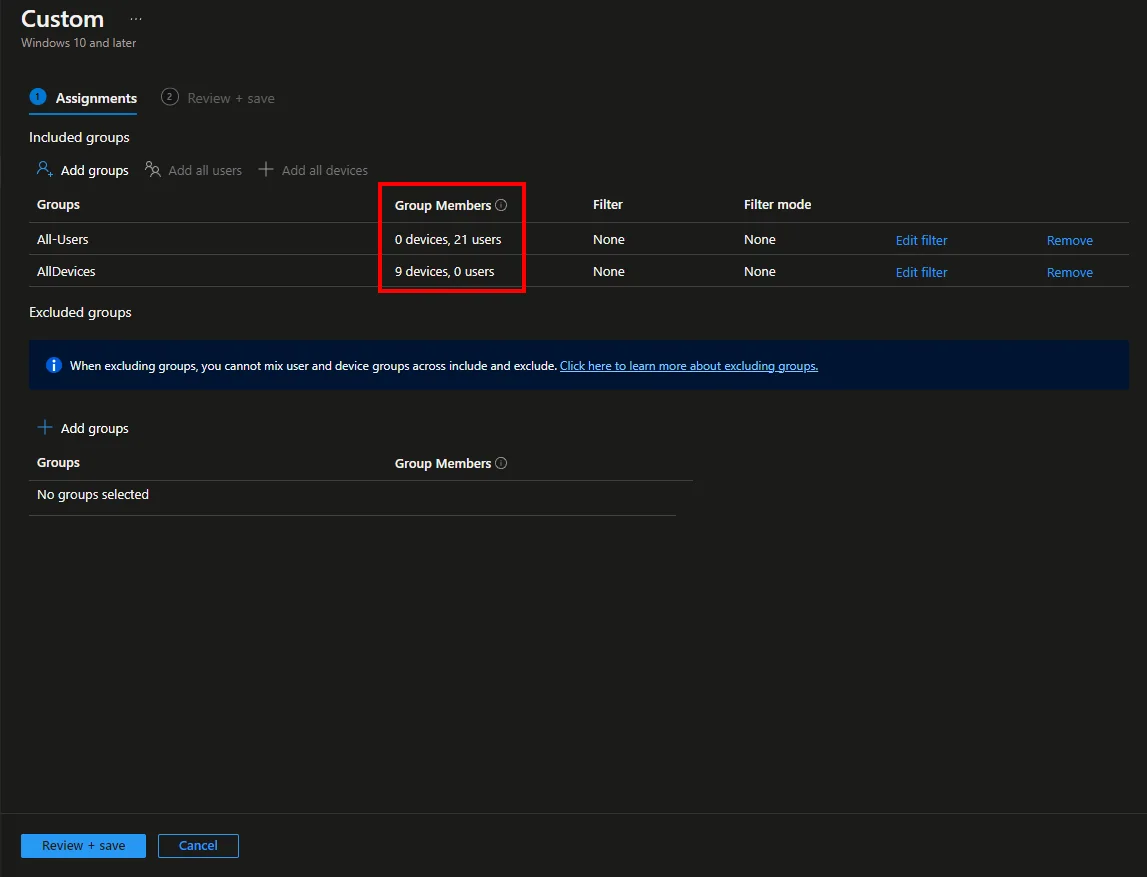1147x877 pixels.
Task: Click the Cancel button
Action: coord(198,846)
